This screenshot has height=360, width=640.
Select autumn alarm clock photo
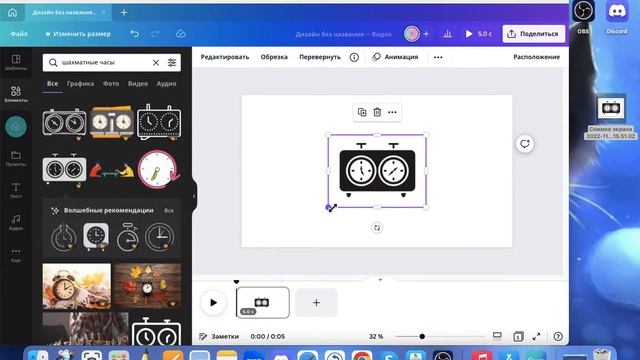77,286
